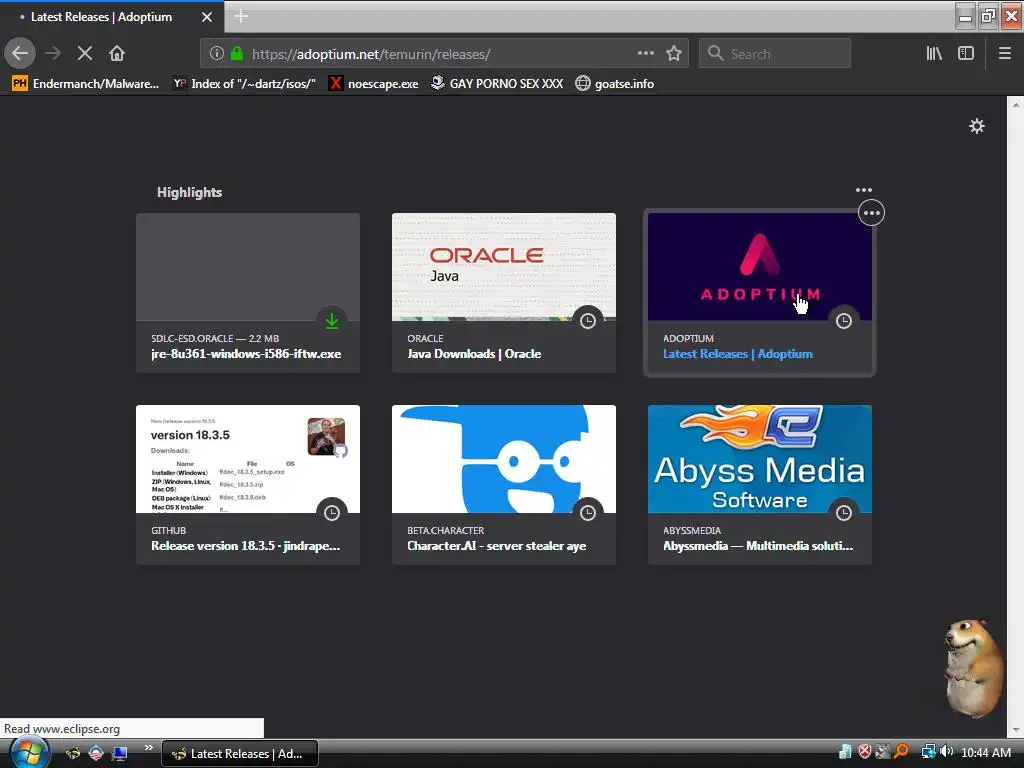Click the Search input field

tap(775, 54)
